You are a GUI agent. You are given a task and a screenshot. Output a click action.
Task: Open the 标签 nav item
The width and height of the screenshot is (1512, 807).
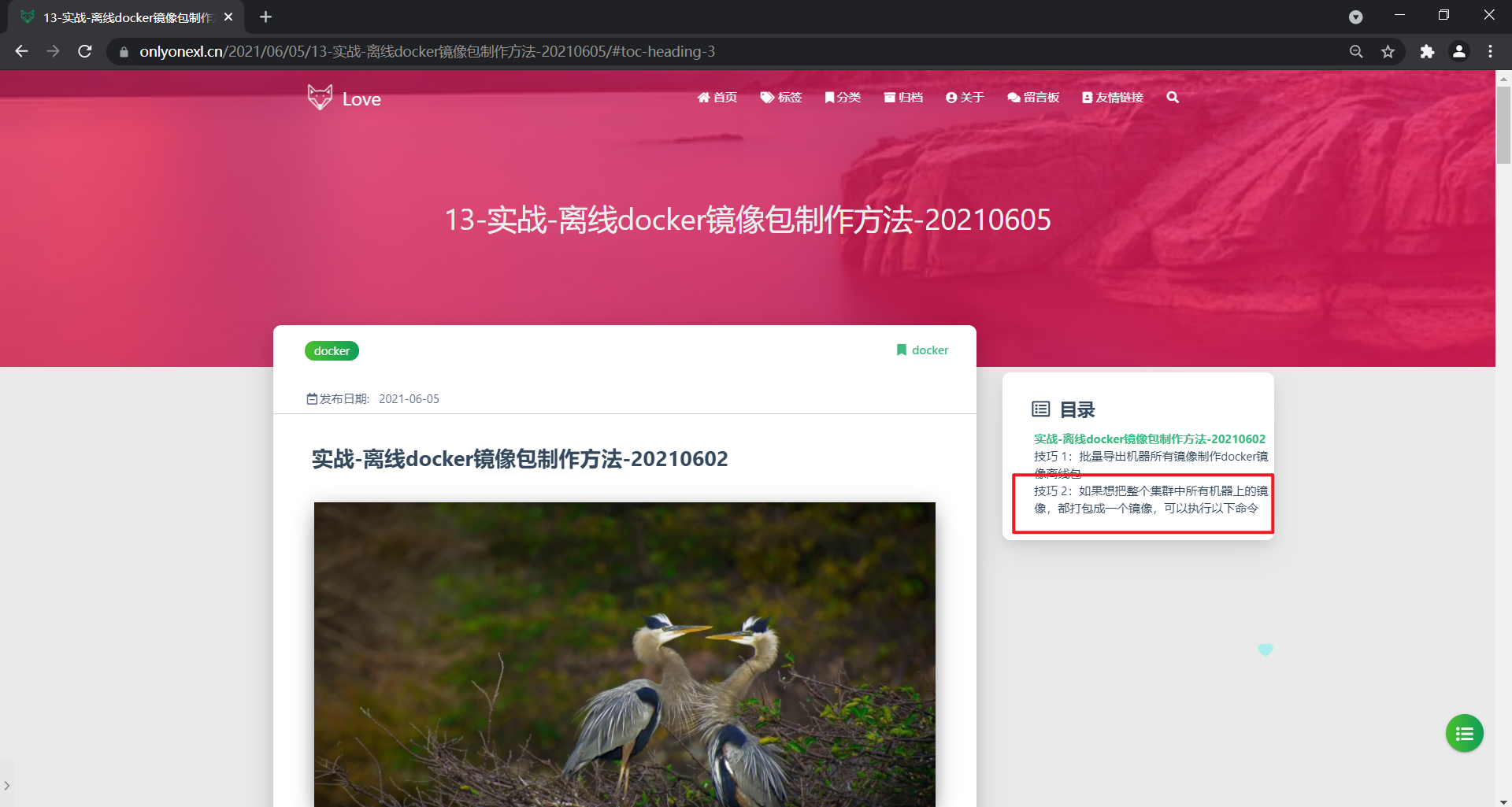point(781,97)
